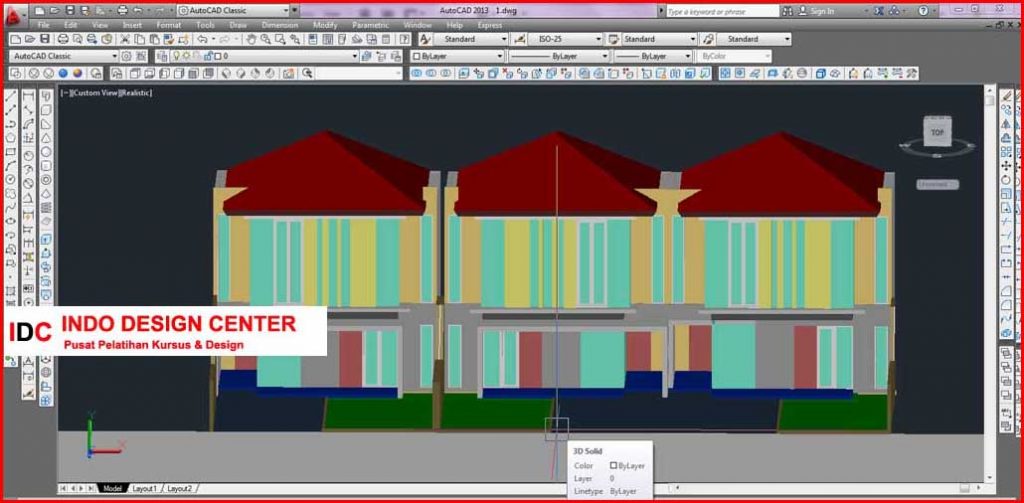Toggle layer freeze sun icon
The height and width of the screenshot is (503, 1024).
[x=186, y=56]
